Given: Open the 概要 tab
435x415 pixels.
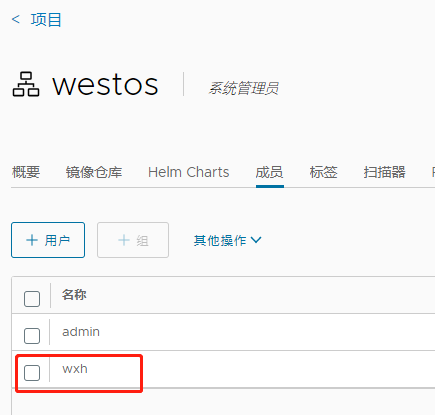Looking at the screenshot, I should 26,172.
